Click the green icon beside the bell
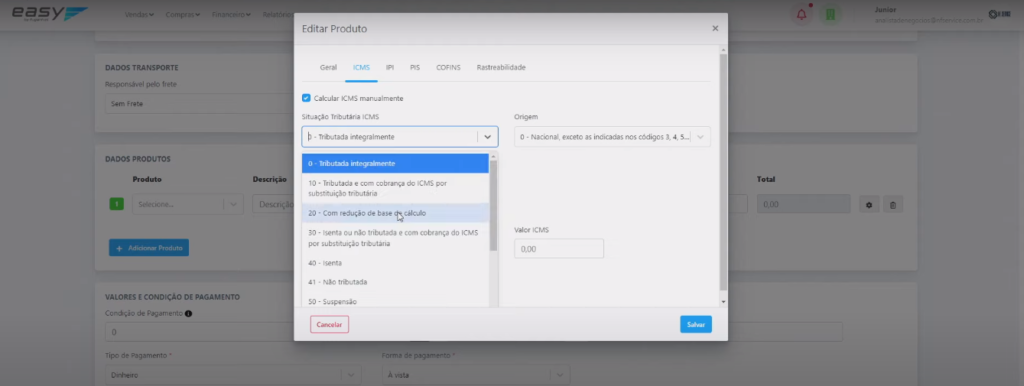The height and width of the screenshot is (386, 1024). 831,14
